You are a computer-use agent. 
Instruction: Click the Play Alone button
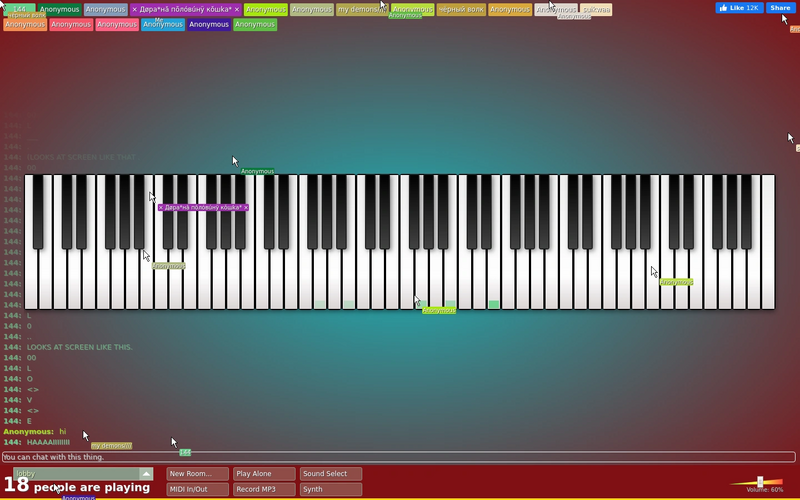(x=264, y=473)
